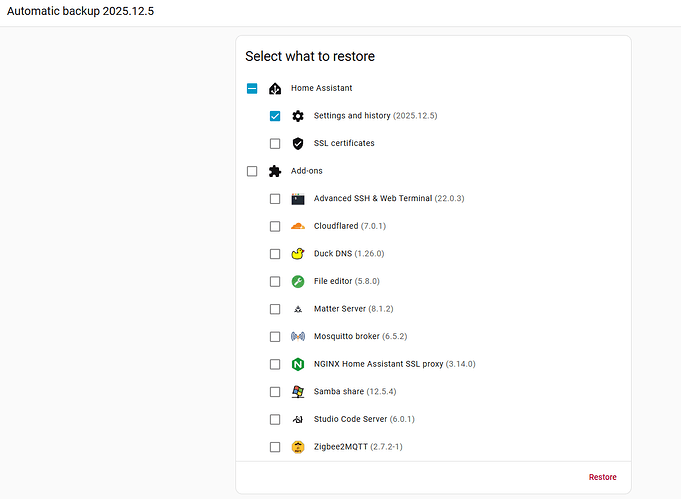Click the Cloudflared cloud icon
681x499 pixels.
coord(298,226)
